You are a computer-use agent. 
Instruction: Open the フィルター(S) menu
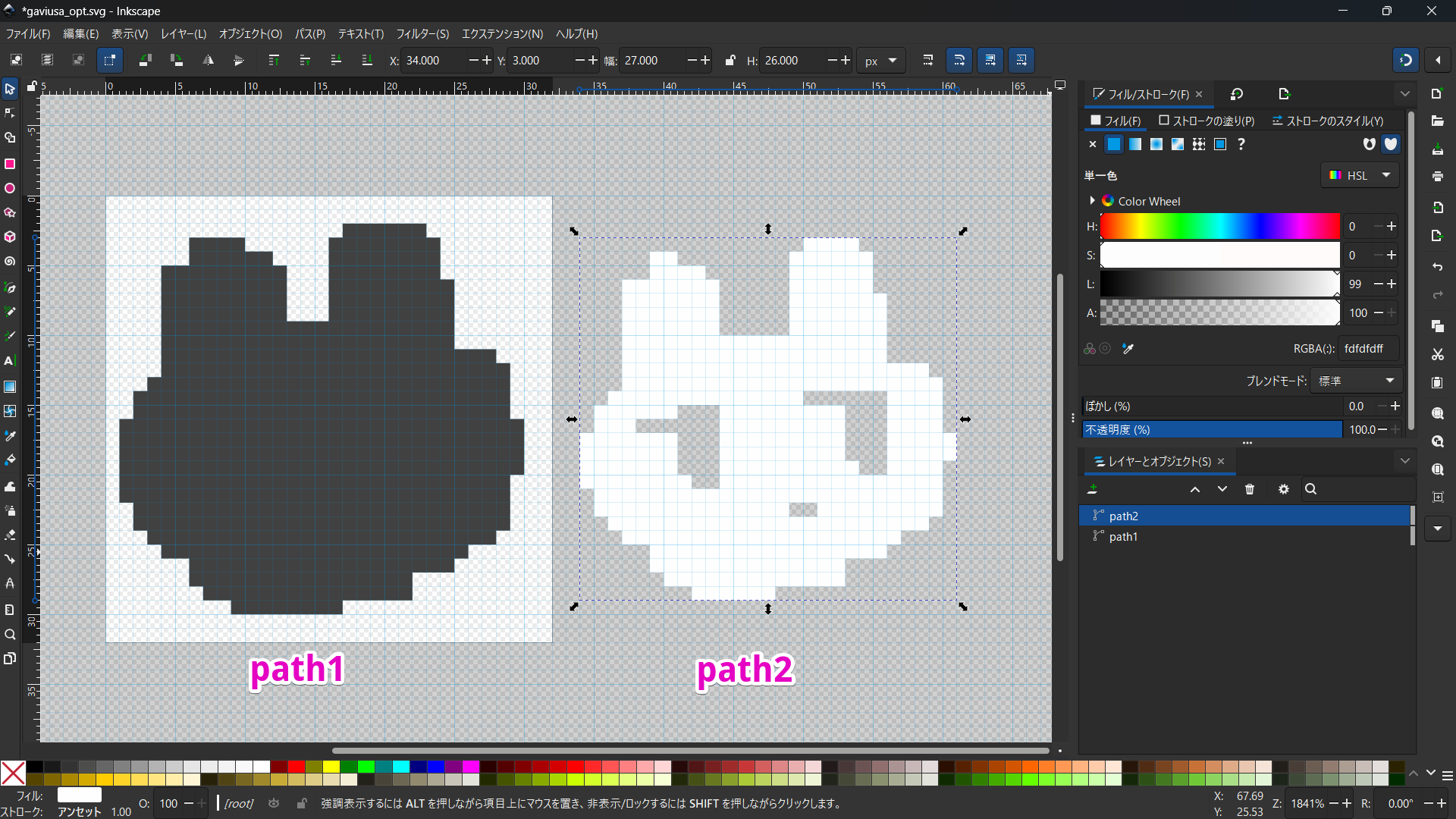click(x=422, y=34)
